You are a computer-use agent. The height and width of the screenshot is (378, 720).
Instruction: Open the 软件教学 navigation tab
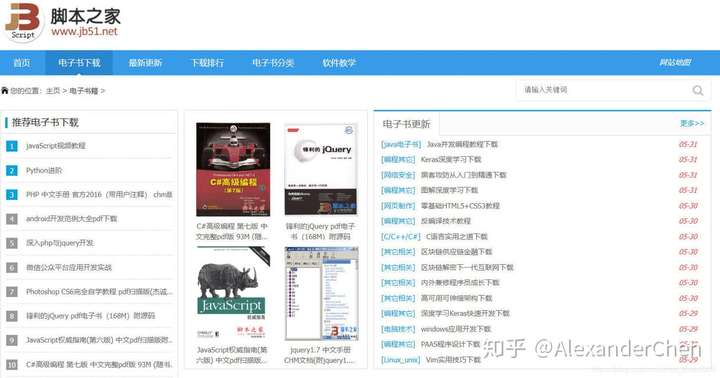[339, 62]
